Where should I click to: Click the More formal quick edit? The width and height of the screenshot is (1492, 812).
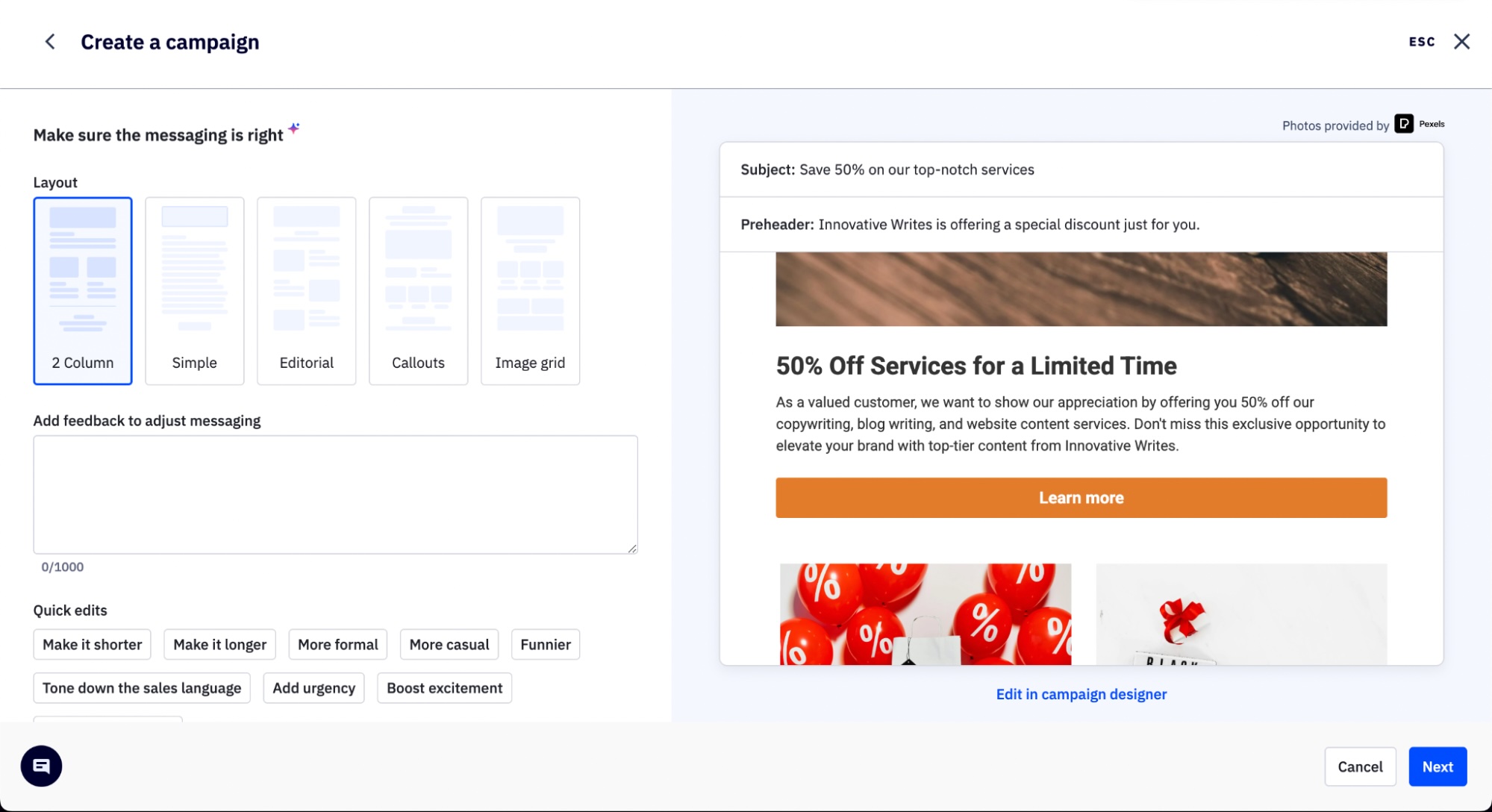pyautogui.click(x=337, y=644)
